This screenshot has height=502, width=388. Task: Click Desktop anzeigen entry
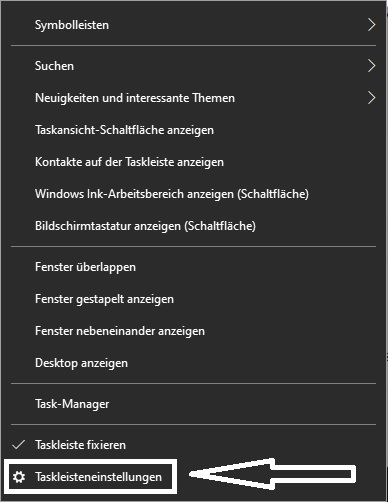pyautogui.click(x=193, y=363)
